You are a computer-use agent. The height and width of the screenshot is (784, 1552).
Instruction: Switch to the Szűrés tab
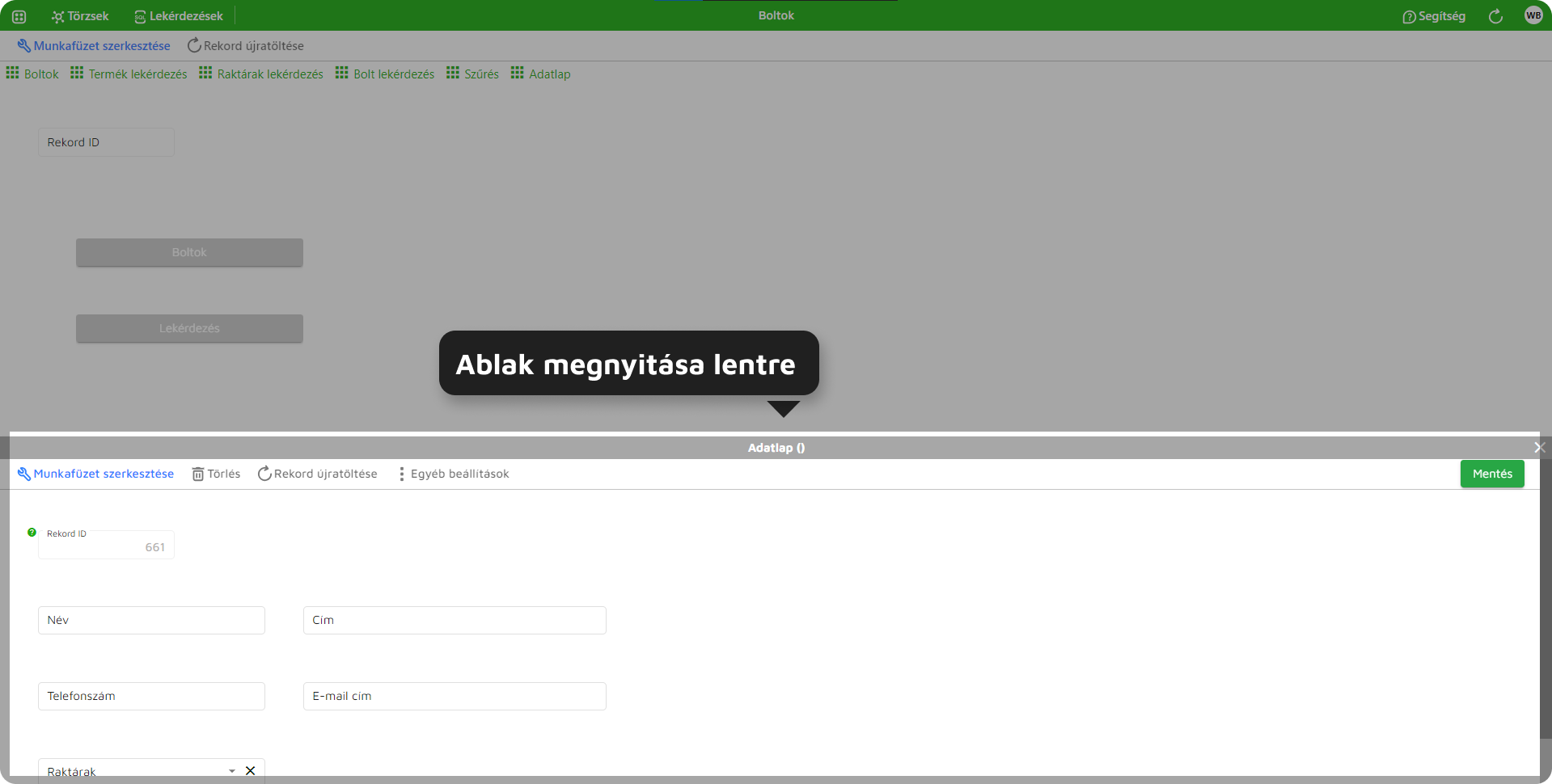(472, 74)
